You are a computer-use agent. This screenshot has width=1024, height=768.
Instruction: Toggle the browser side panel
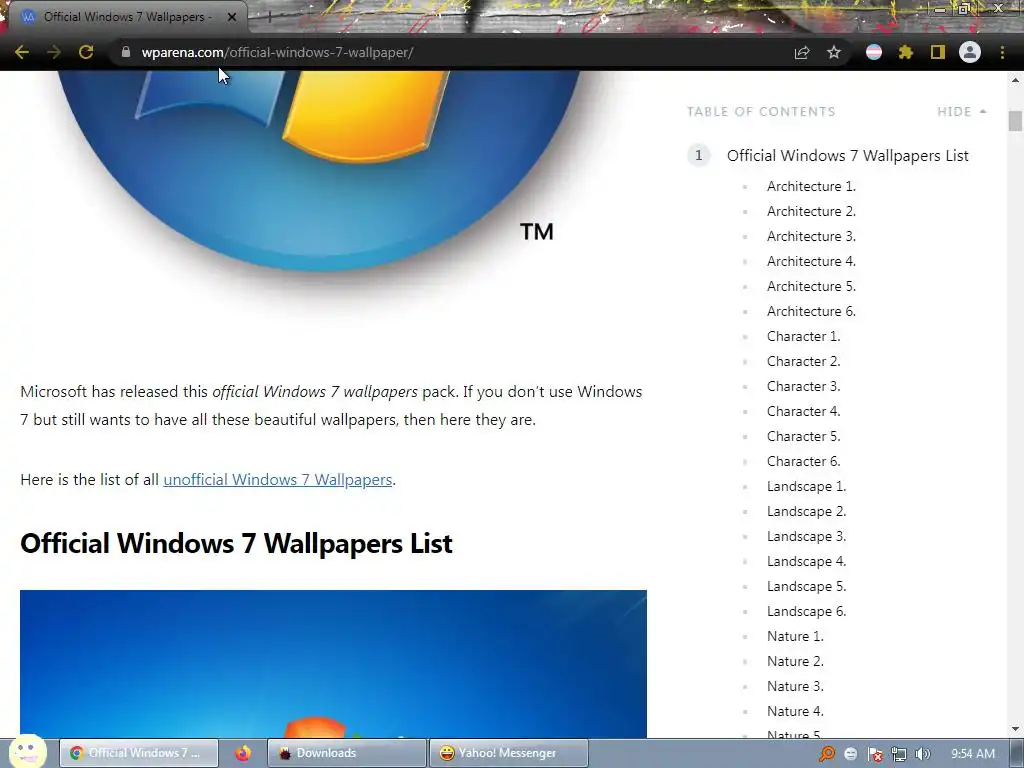point(938,52)
